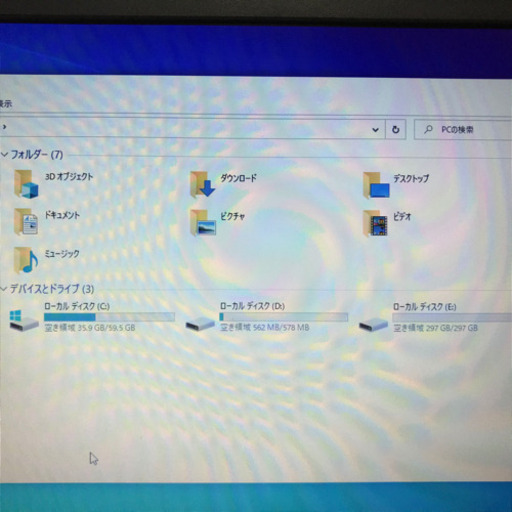The image size is (512, 512).
Task: Click 空き領域 35.9 GB/59.5 GB text
Action: [90, 328]
